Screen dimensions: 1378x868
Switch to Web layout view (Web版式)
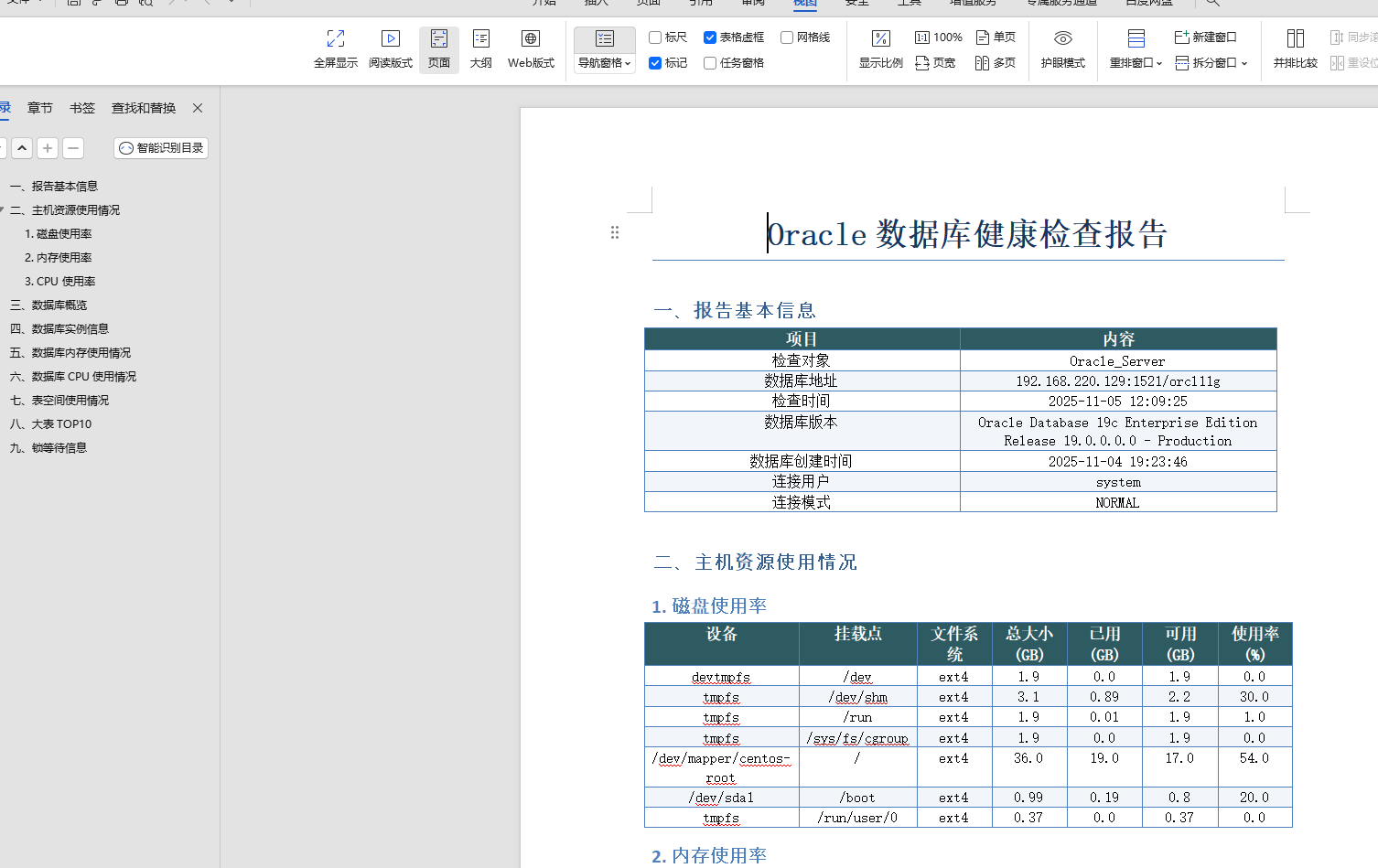(x=531, y=48)
